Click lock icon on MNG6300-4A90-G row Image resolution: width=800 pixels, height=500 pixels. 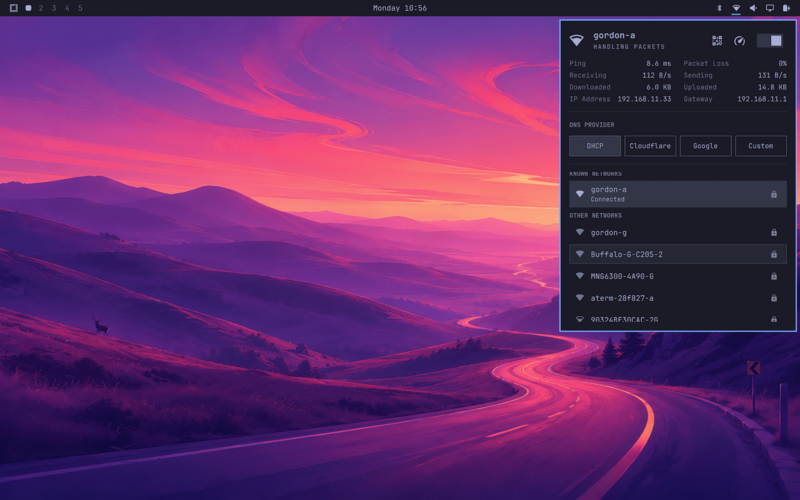(x=773, y=276)
